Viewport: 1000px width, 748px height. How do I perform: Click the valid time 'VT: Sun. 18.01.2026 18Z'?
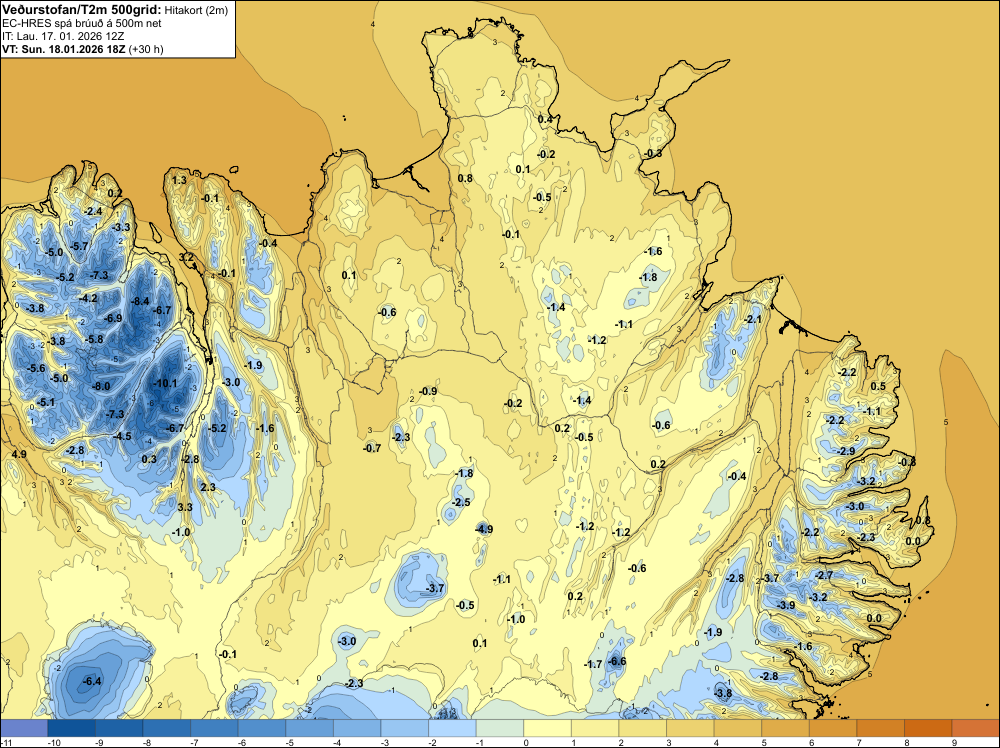(x=64, y=49)
